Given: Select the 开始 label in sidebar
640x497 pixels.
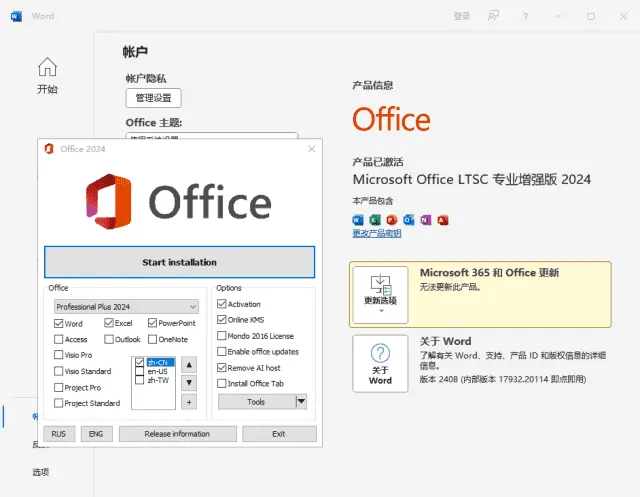Looking at the screenshot, I should (47, 89).
